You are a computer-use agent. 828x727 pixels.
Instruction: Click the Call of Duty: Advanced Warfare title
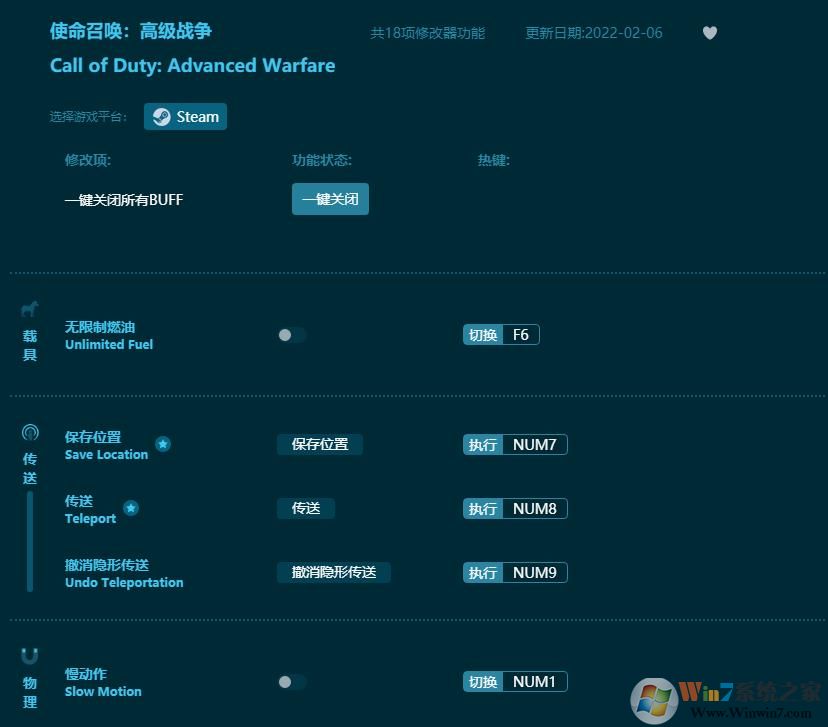(x=193, y=65)
